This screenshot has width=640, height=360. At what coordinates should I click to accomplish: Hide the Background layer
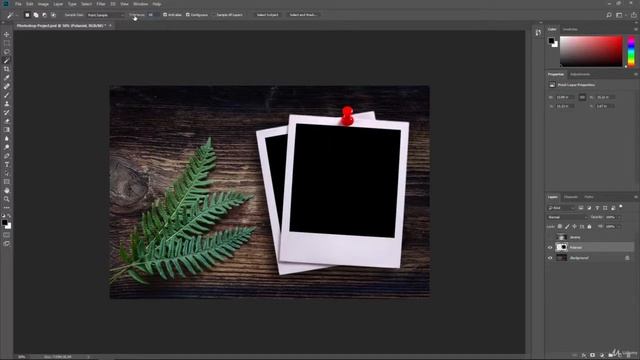(550, 258)
